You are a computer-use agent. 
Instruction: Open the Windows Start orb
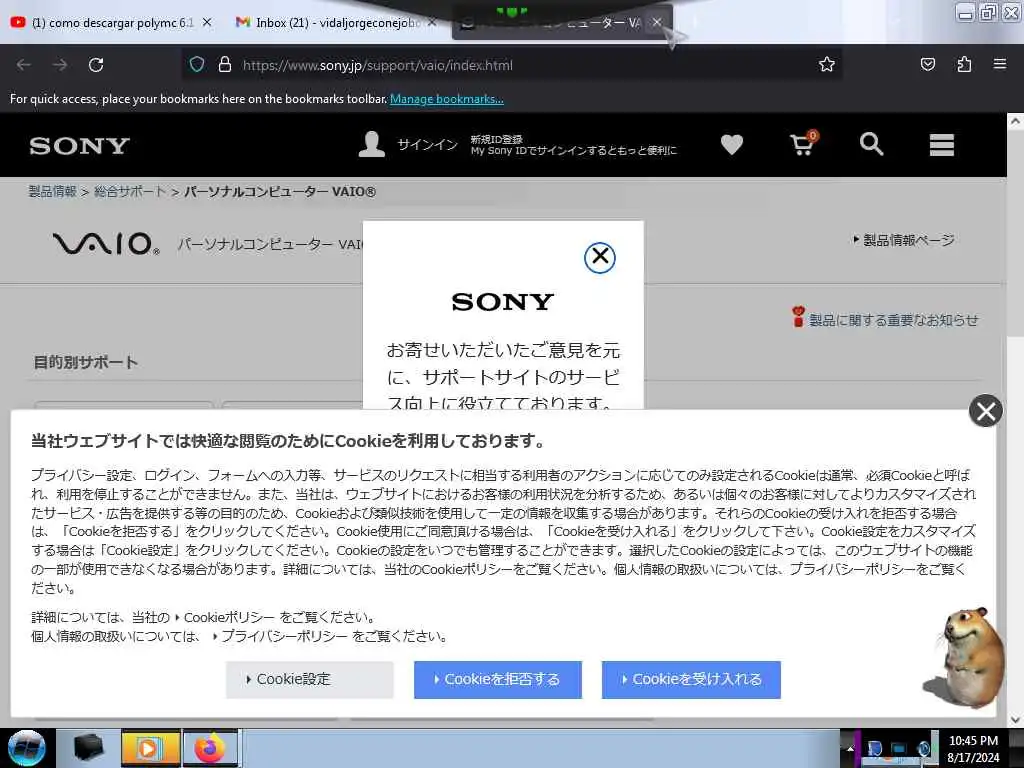click(26, 748)
